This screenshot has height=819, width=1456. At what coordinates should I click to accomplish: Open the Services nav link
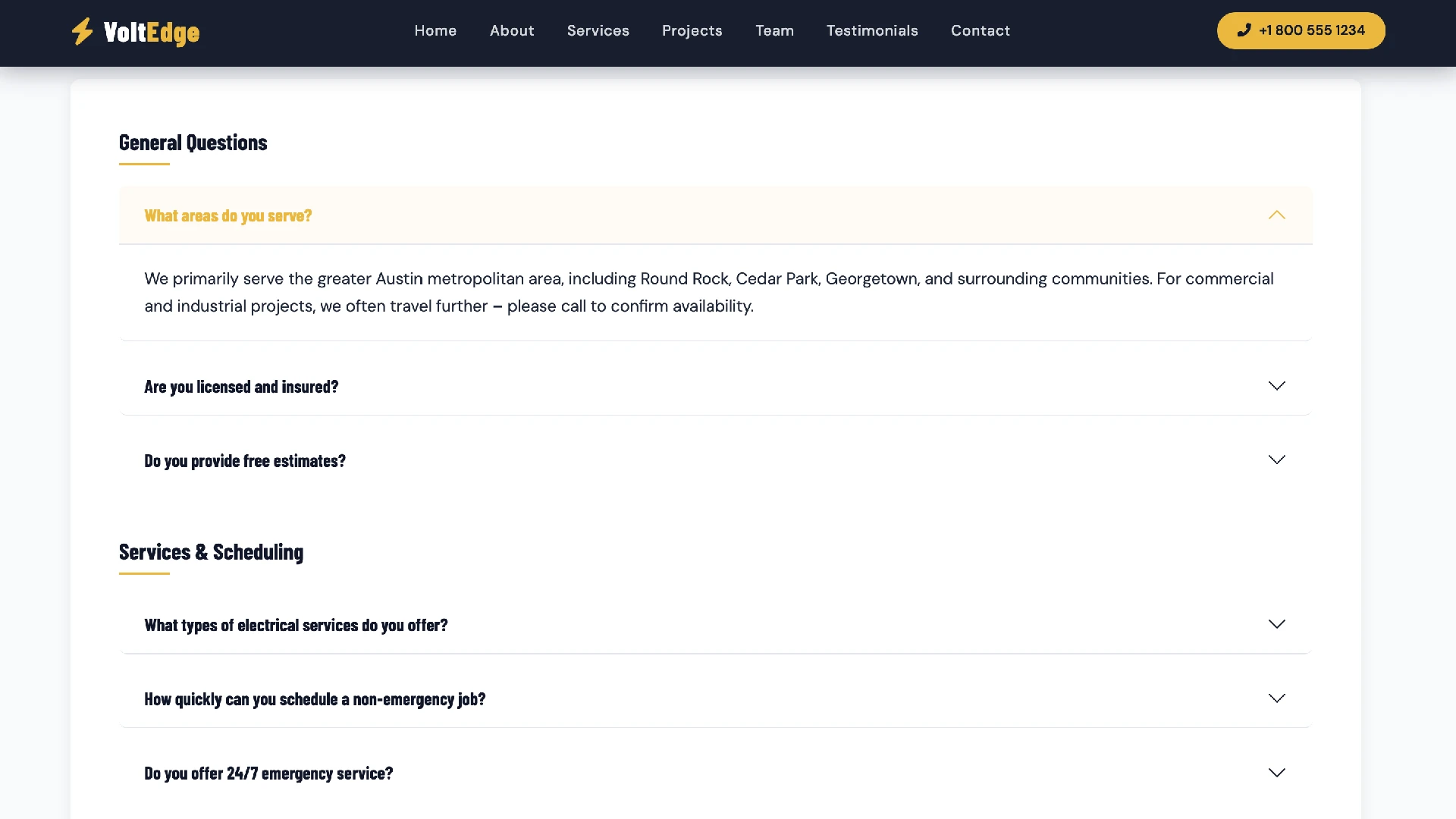pos(598,30)
